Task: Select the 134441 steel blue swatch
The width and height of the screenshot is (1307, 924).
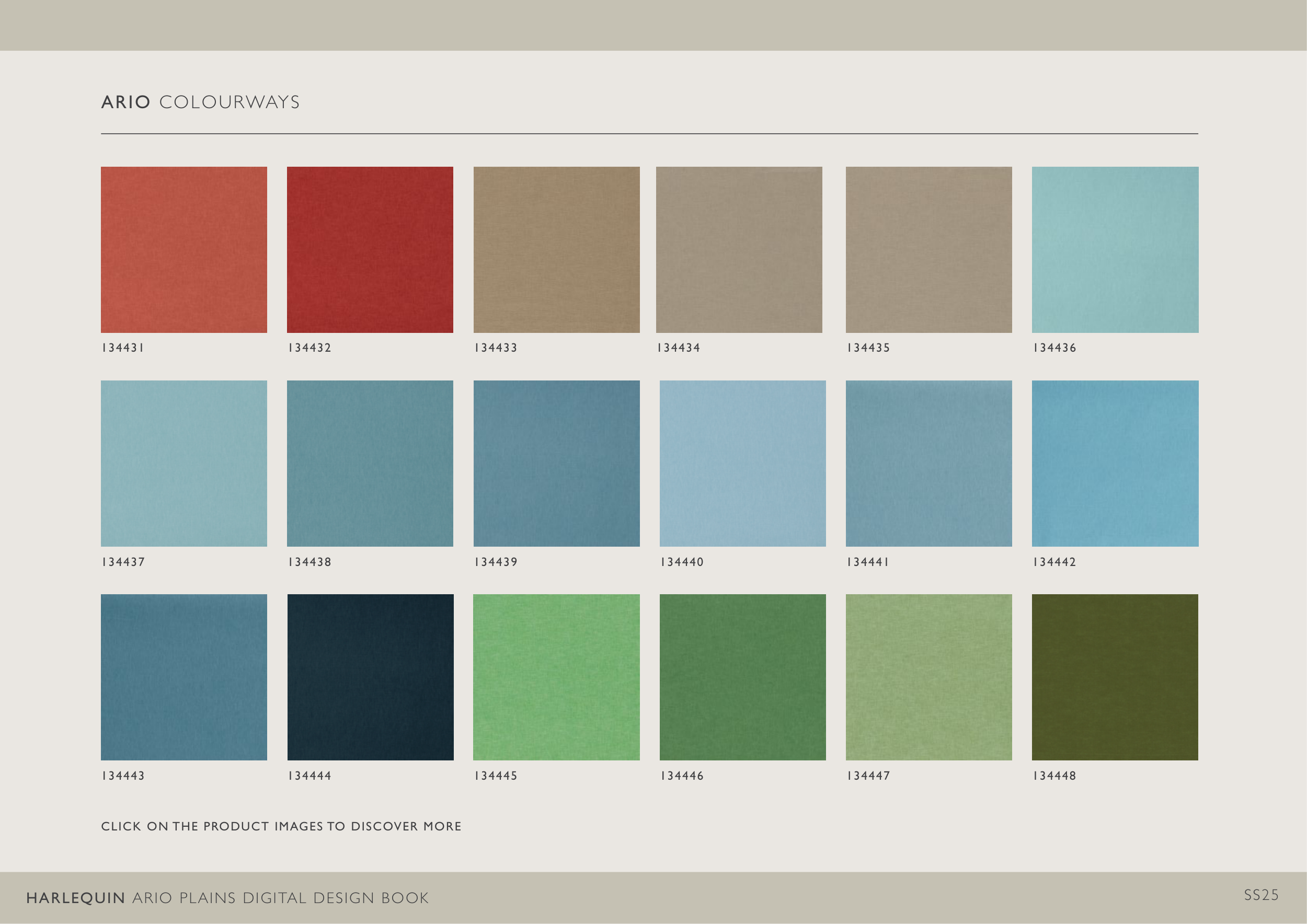Action: tap(928, 463)
